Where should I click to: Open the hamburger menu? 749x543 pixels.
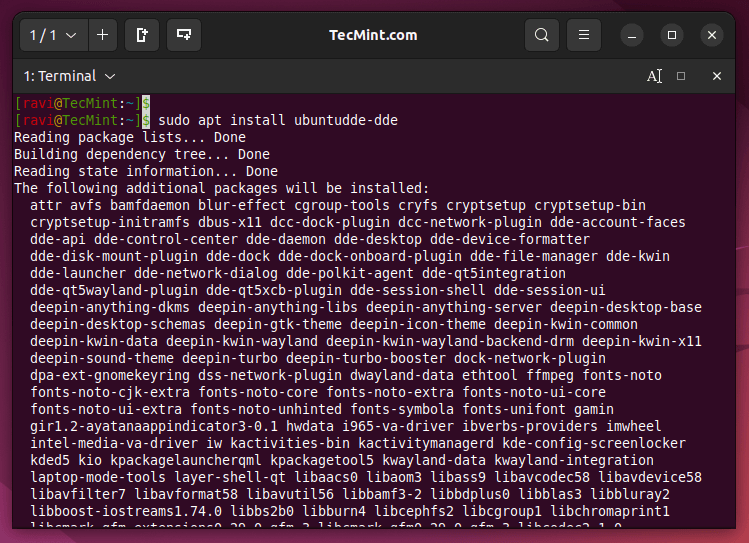pos(584,35)
